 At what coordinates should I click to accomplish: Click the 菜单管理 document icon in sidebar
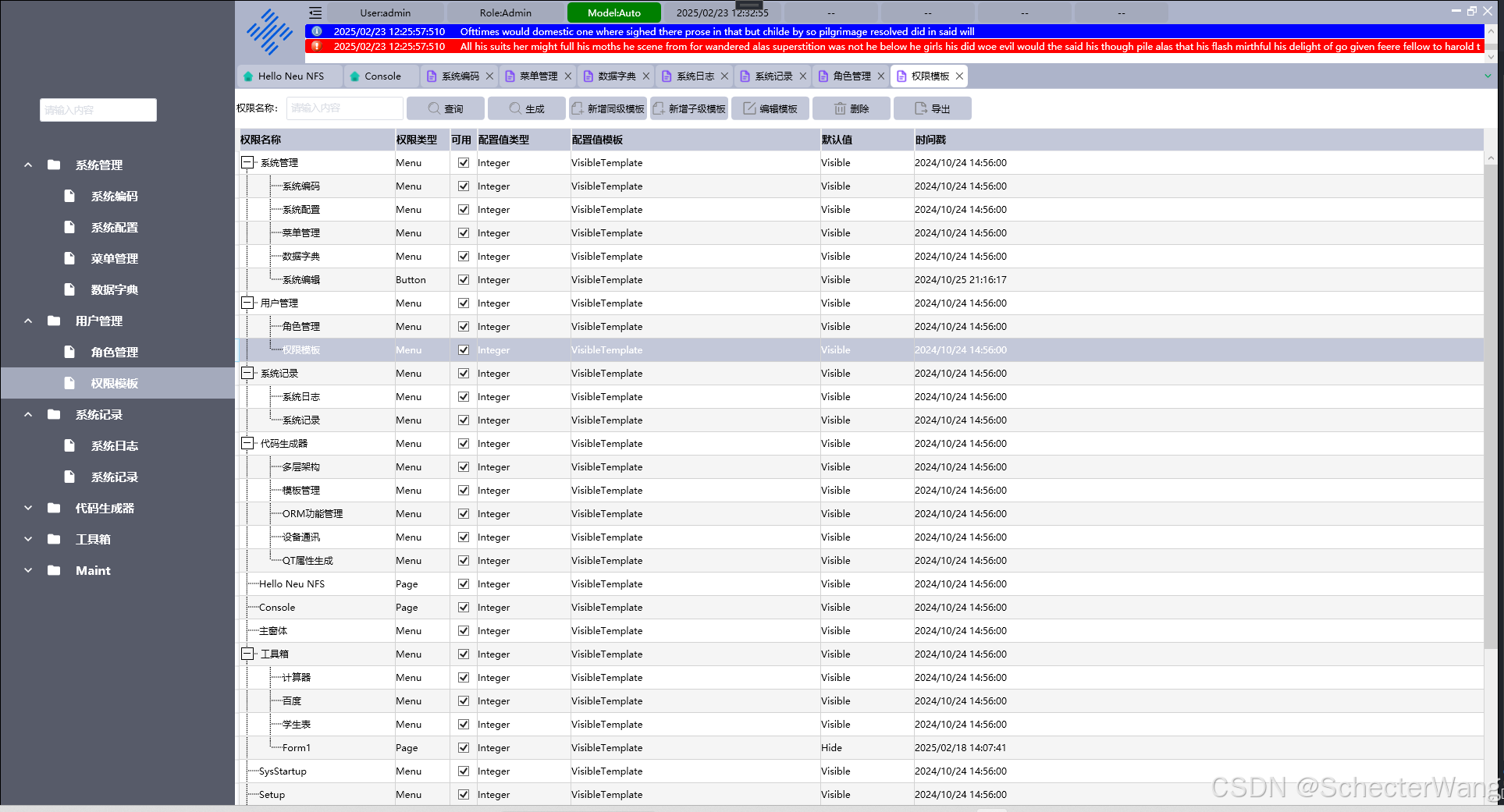tap(69, 258)
